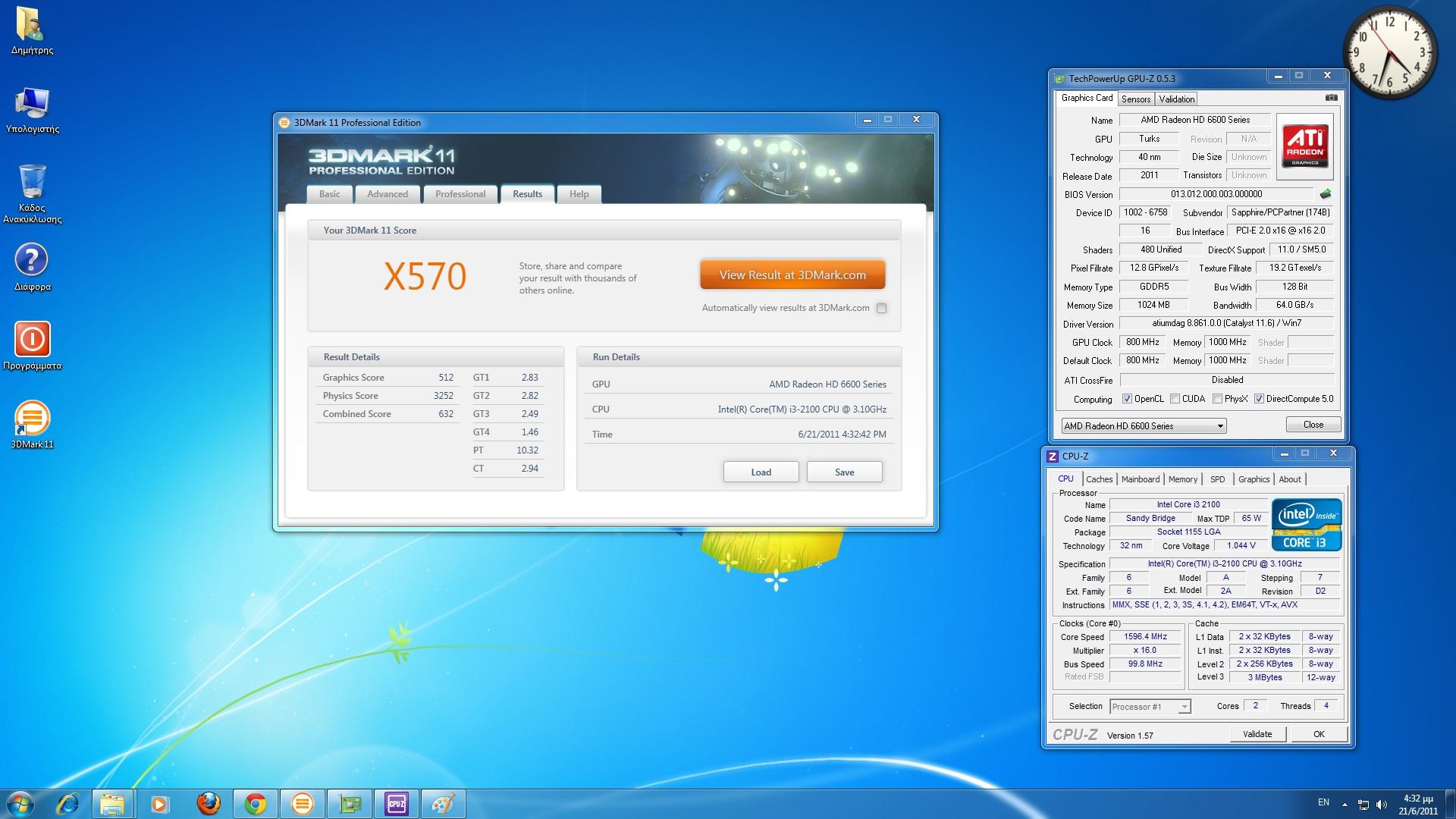Open the SPD tab in CPU-Z
1456x819 pixels.
[x=1217, y=479]
